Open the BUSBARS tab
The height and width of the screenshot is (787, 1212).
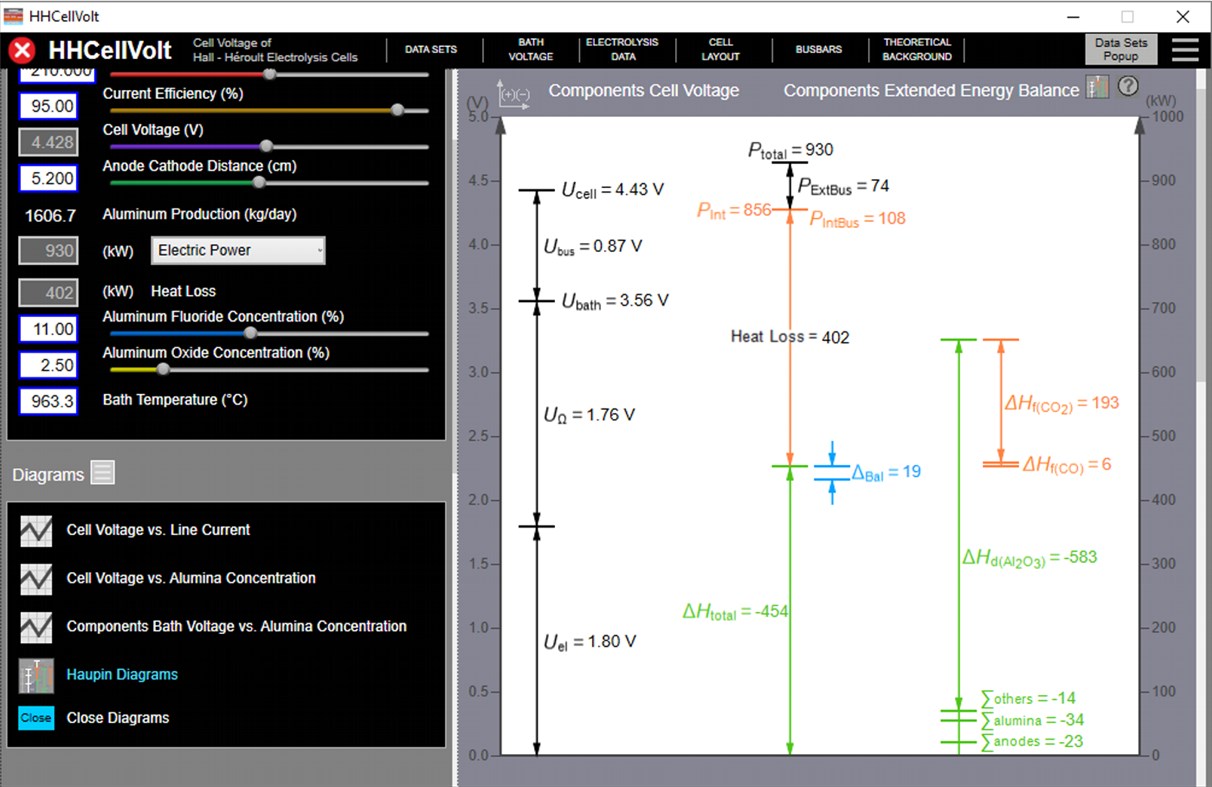point(819,48)
